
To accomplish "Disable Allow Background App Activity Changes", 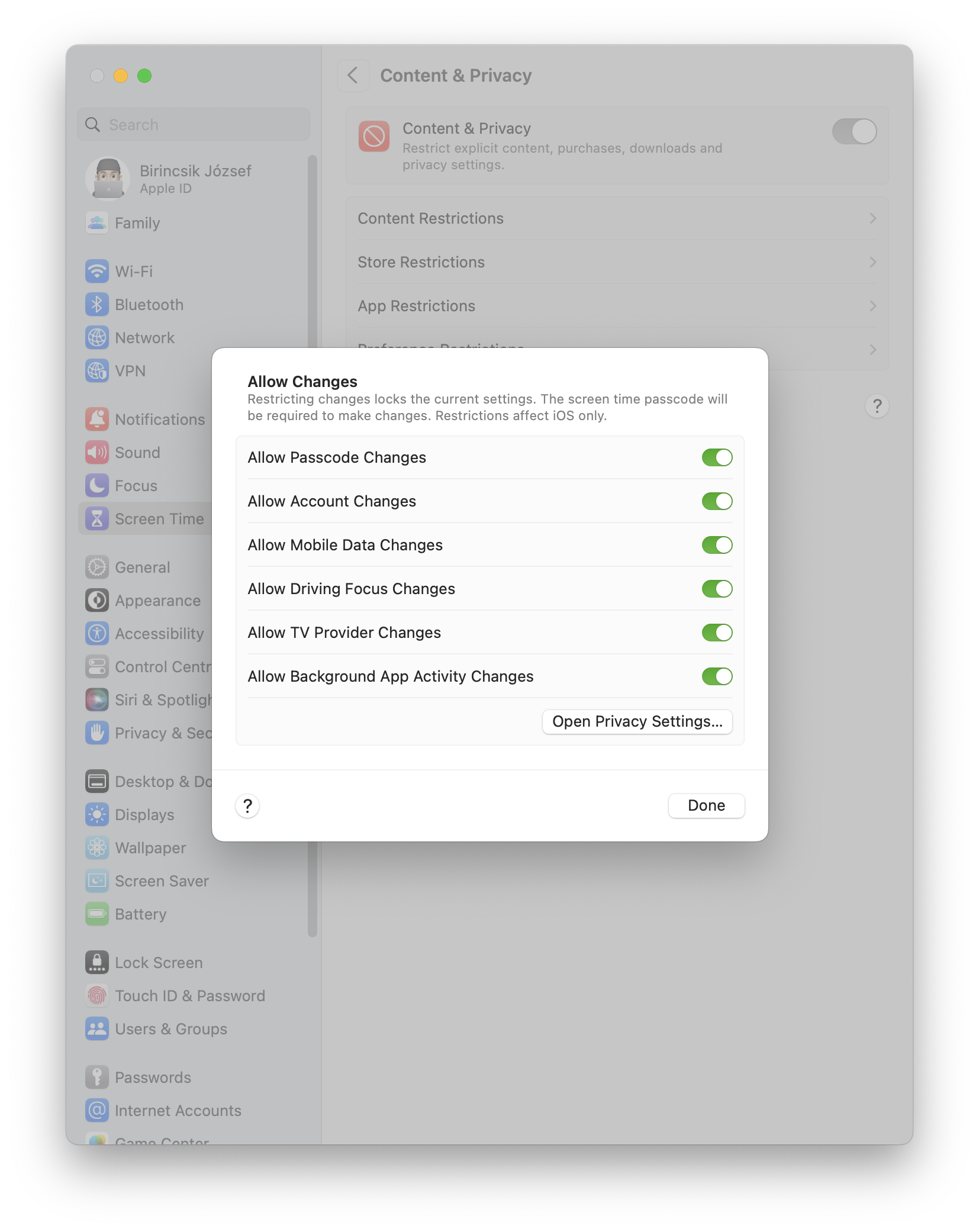I will (717, 676).
